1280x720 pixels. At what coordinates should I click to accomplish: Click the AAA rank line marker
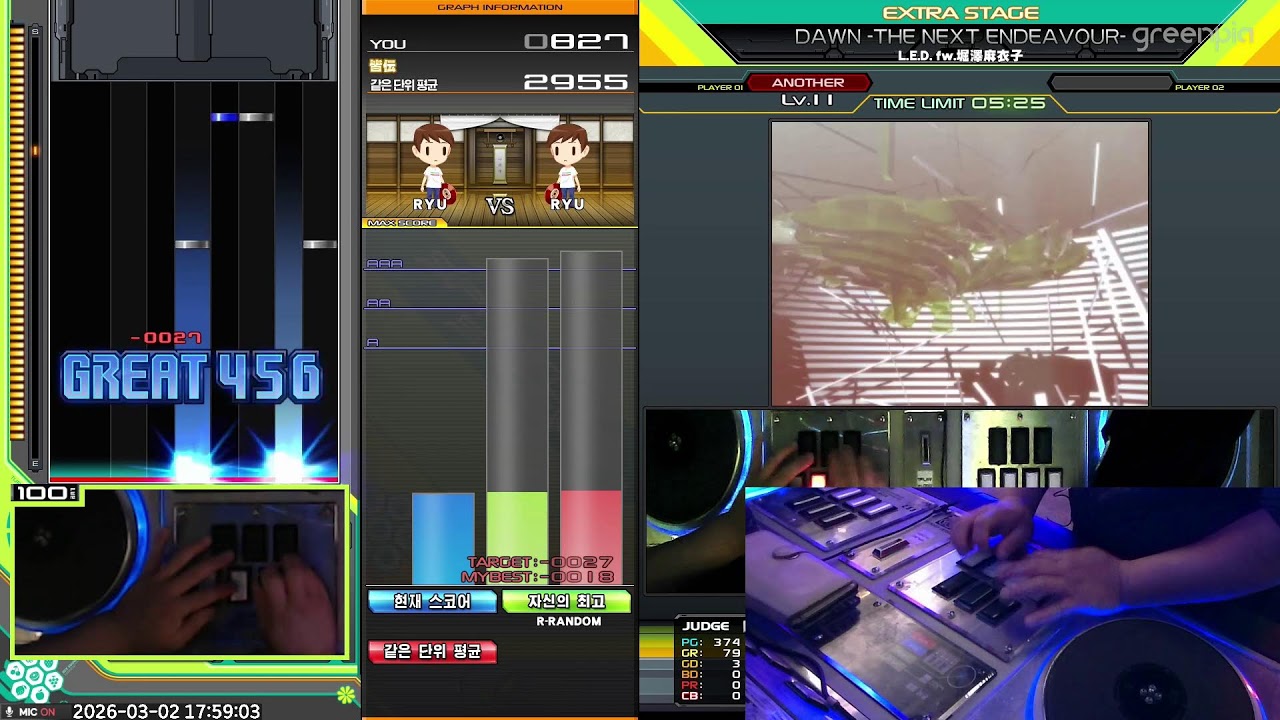click(384, 264)
